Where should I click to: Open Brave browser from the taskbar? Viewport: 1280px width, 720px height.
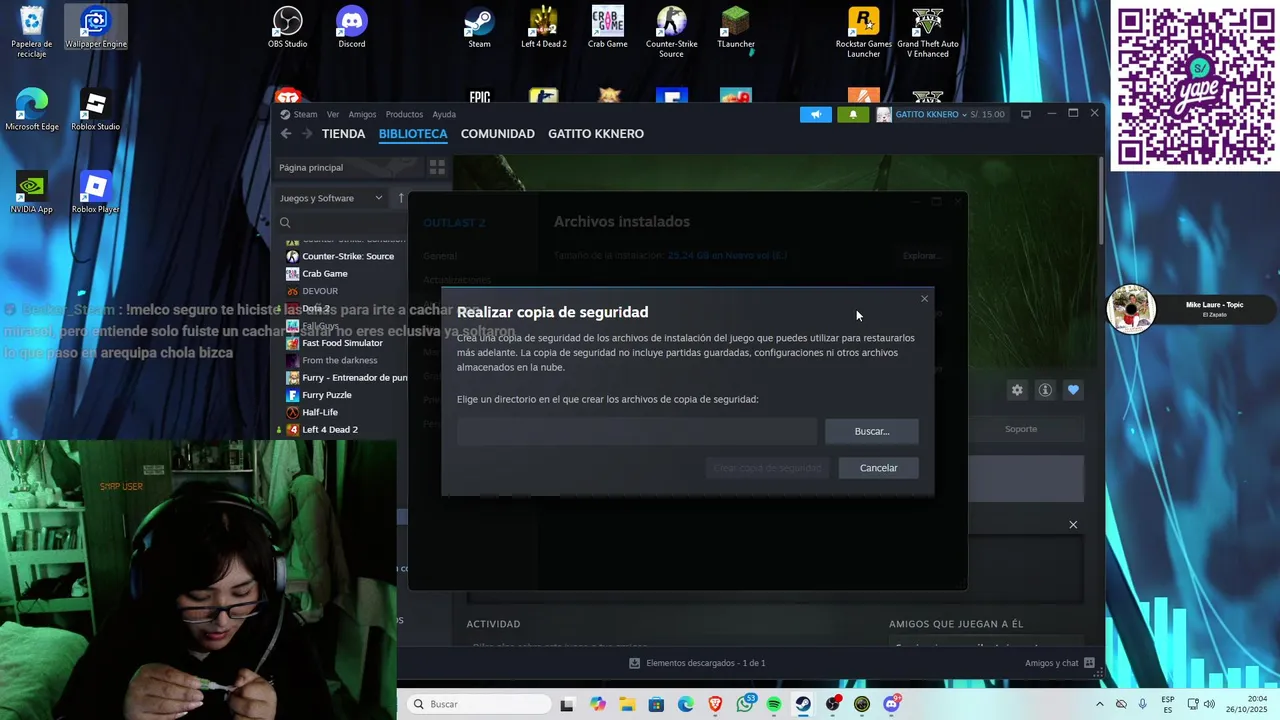click(x=715, y=704)
